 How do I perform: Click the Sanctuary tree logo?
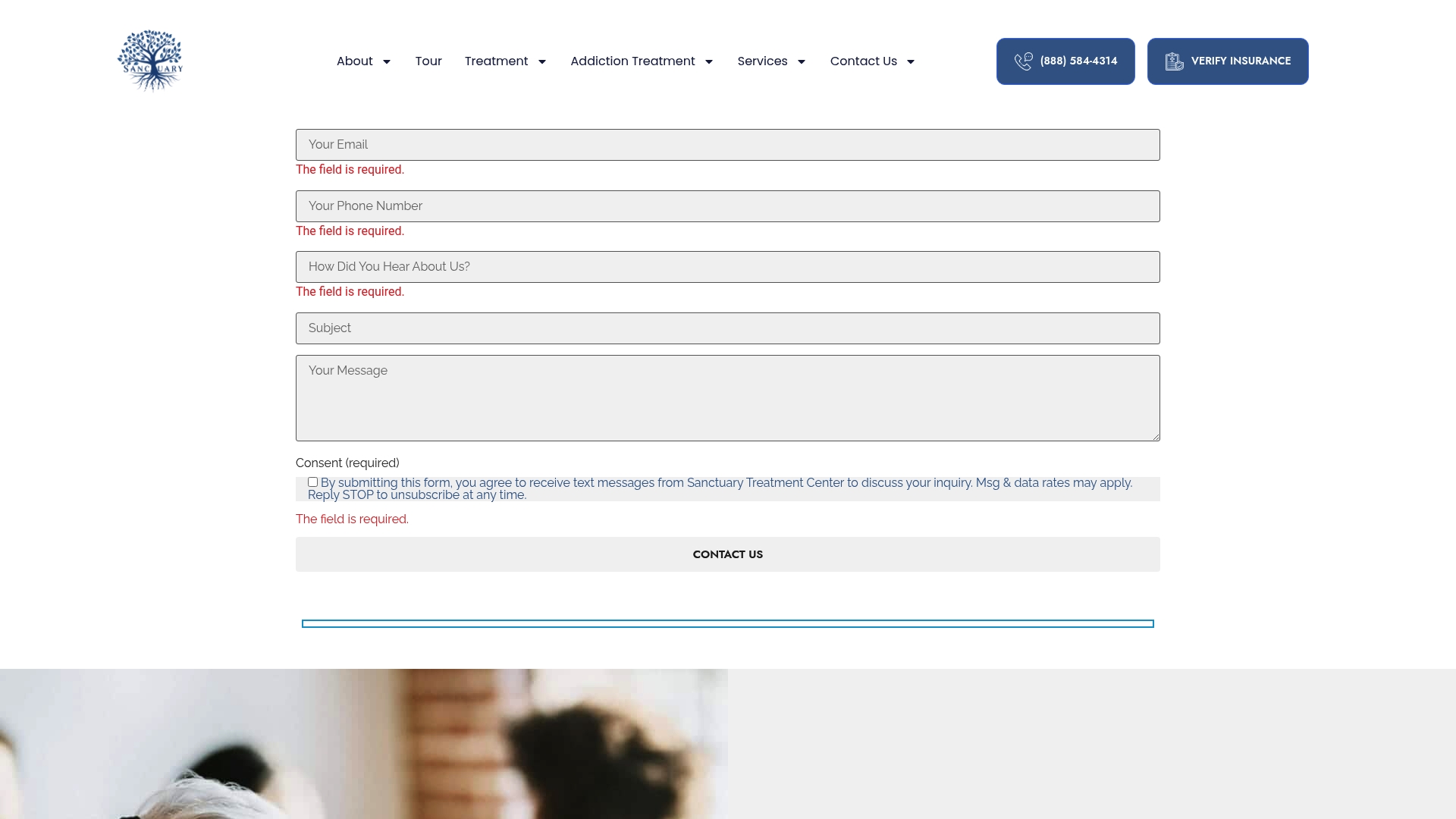point(150,61)
